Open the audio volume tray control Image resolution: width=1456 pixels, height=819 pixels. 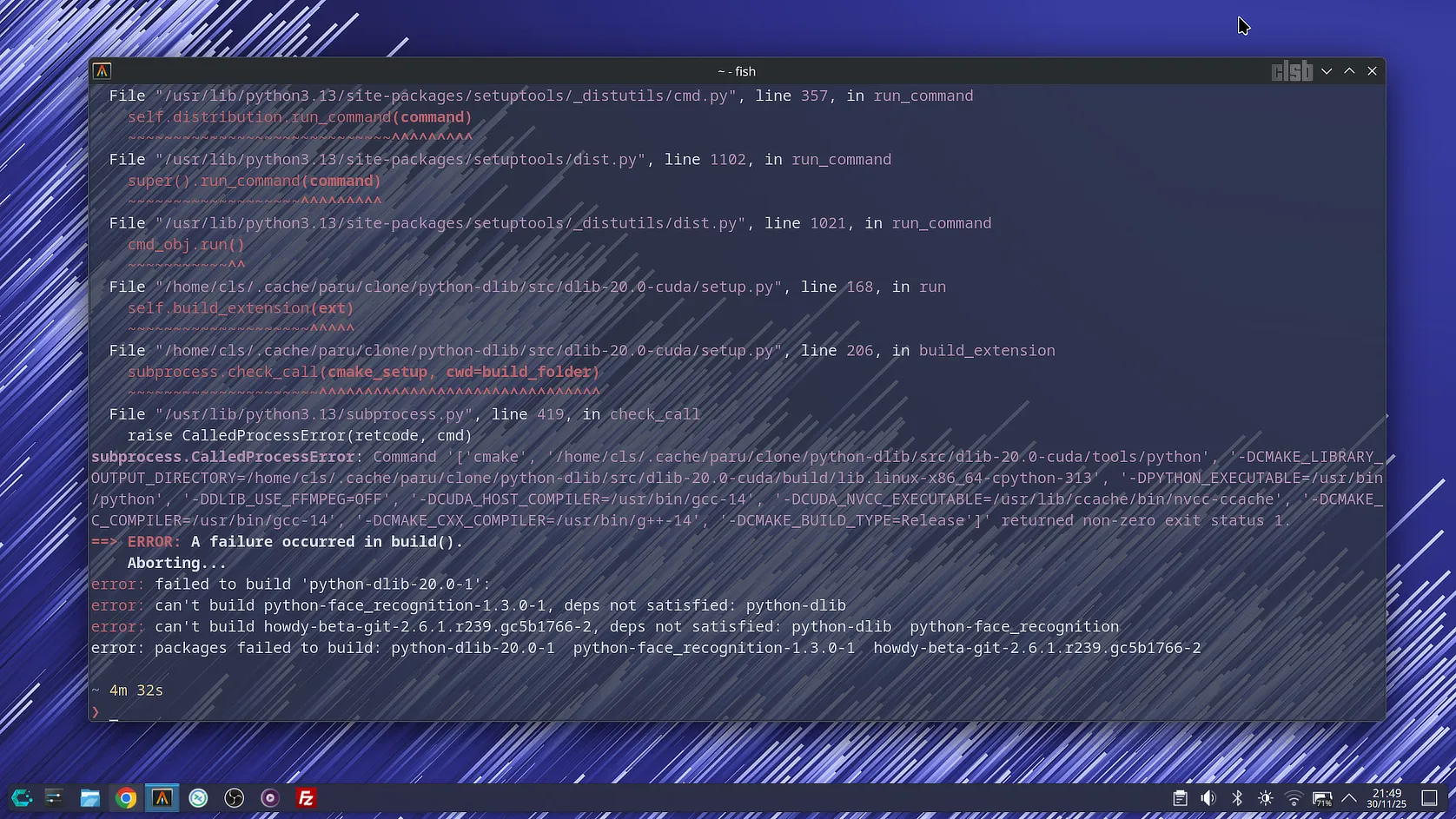(x=1208, y=798)
